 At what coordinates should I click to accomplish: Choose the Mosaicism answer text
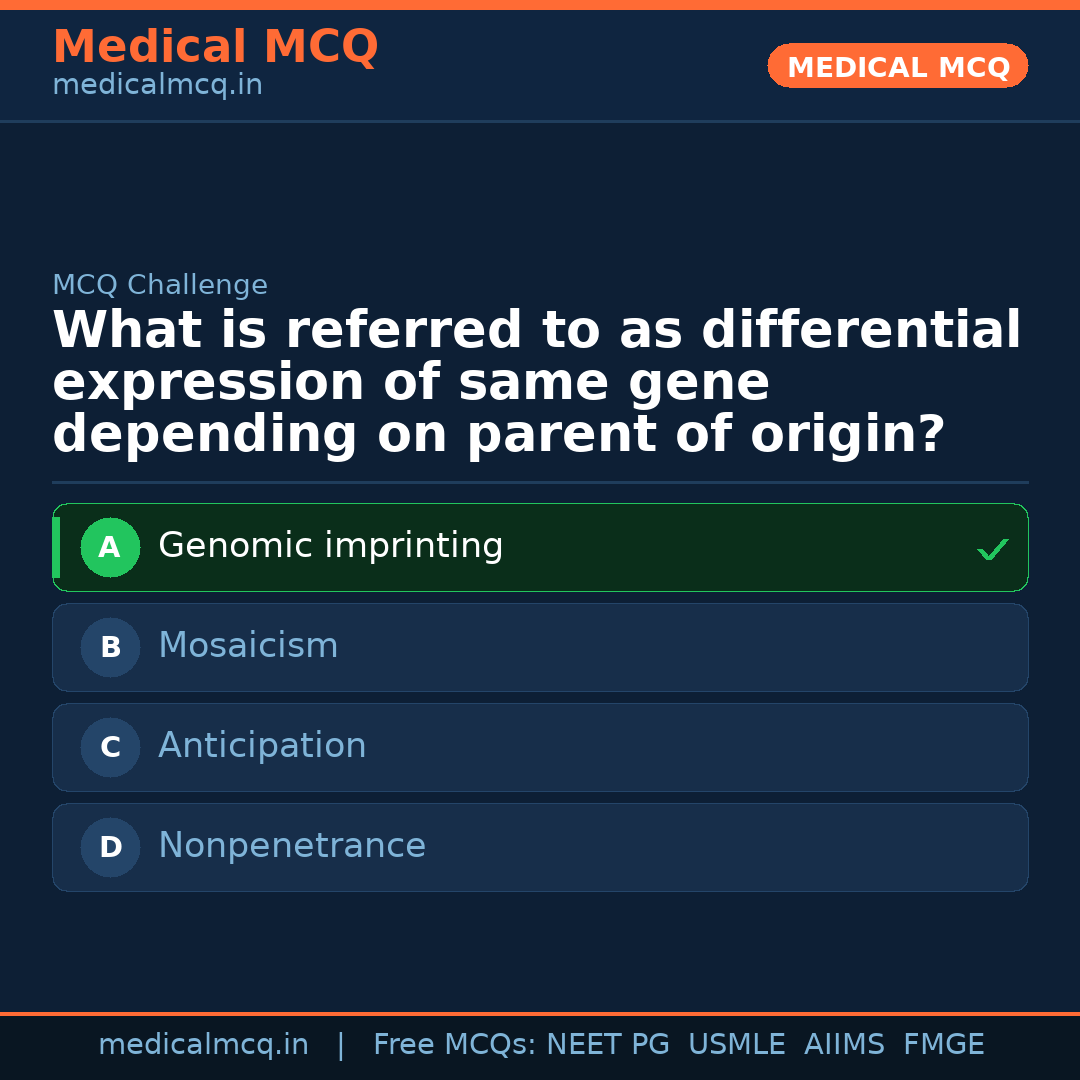coord(248,646)
